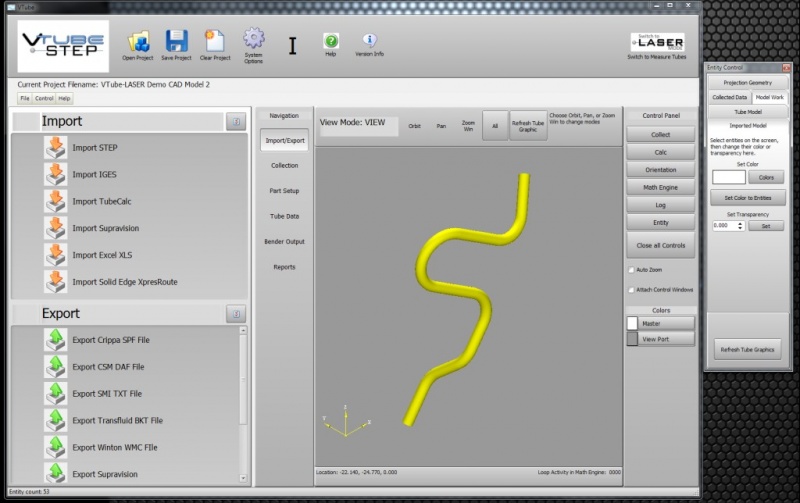Click the Master color swatch

pyautogui.click(x=632, y=323)
